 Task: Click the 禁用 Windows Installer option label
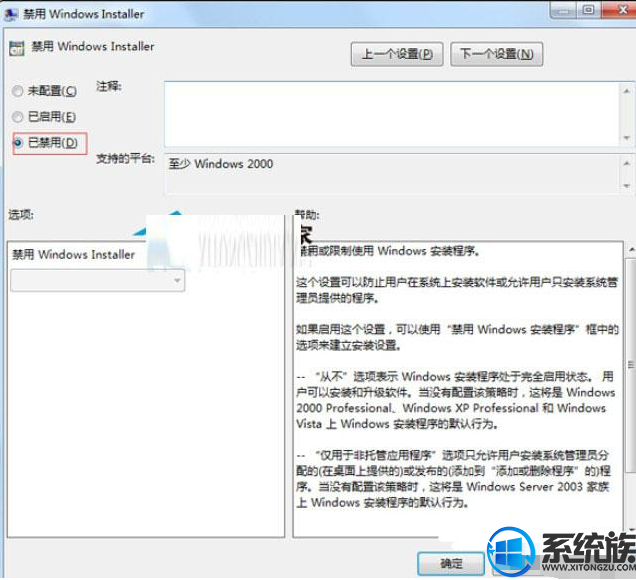(73, 255)
